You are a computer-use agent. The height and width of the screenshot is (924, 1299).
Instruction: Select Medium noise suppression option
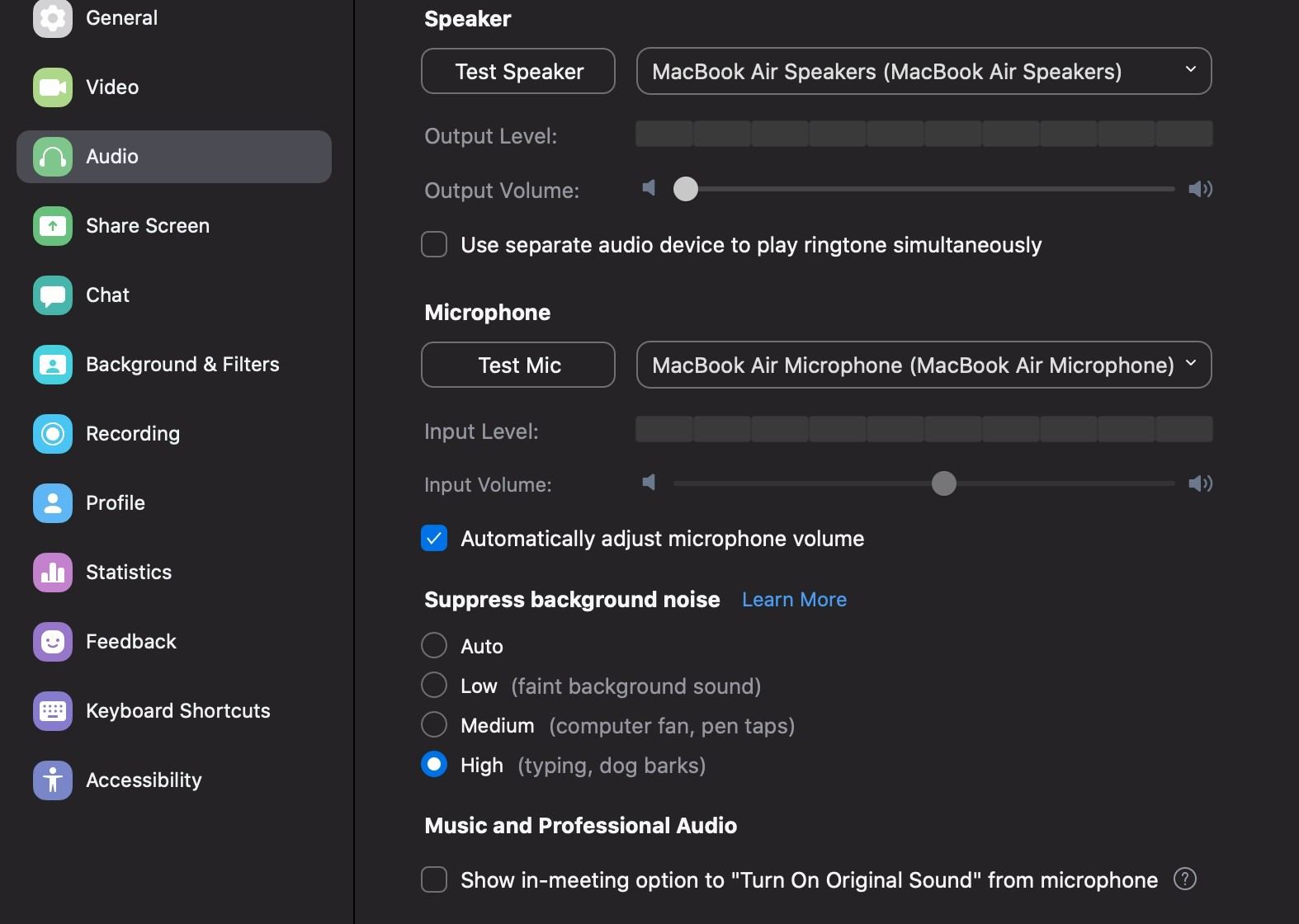tap(434, 725)
